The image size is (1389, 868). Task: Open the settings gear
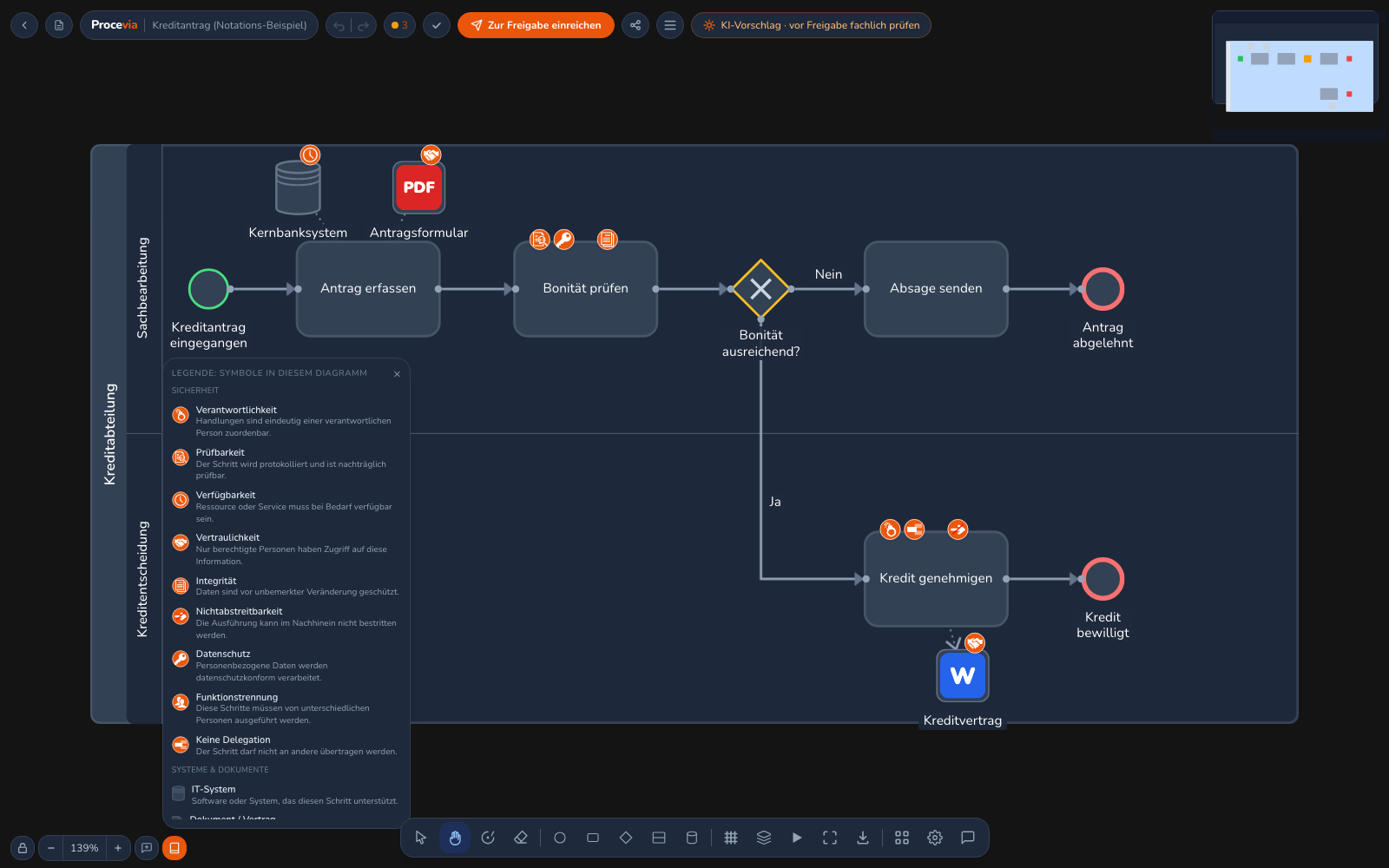tap(935, 838)
